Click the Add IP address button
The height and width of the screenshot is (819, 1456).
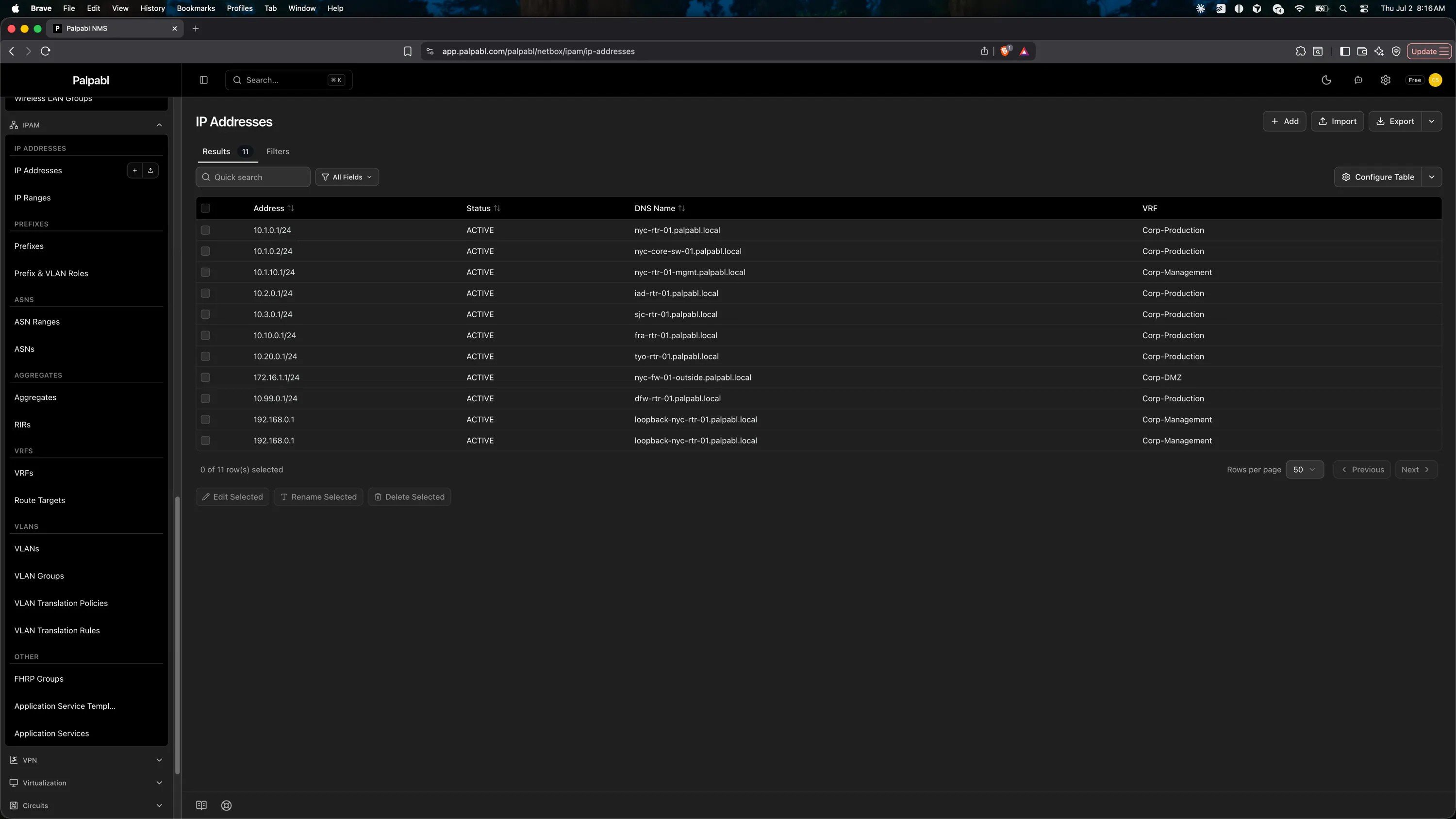tap(1284, 121)
